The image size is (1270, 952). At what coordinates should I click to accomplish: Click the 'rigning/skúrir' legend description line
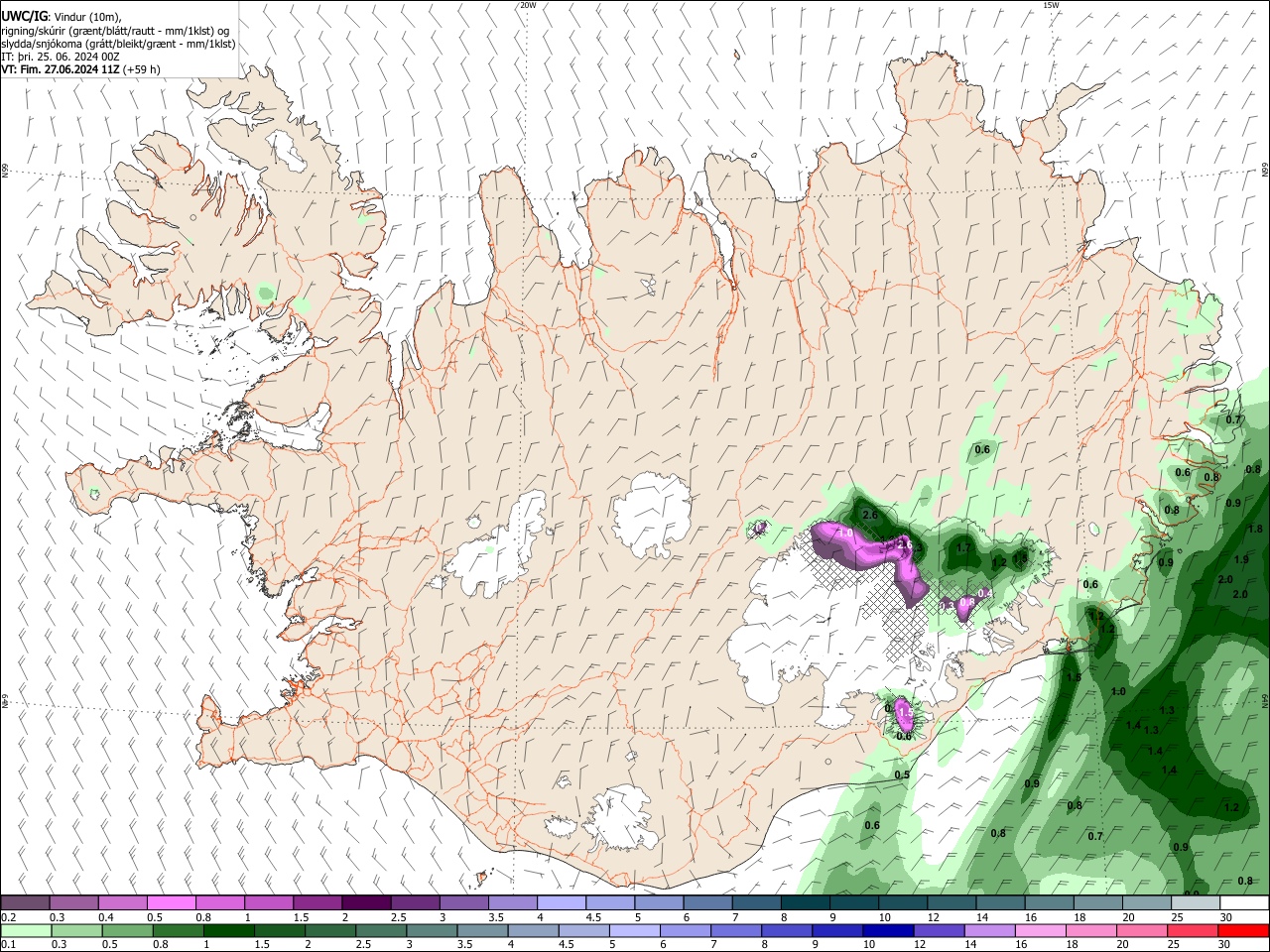click(x=115, y=31)
